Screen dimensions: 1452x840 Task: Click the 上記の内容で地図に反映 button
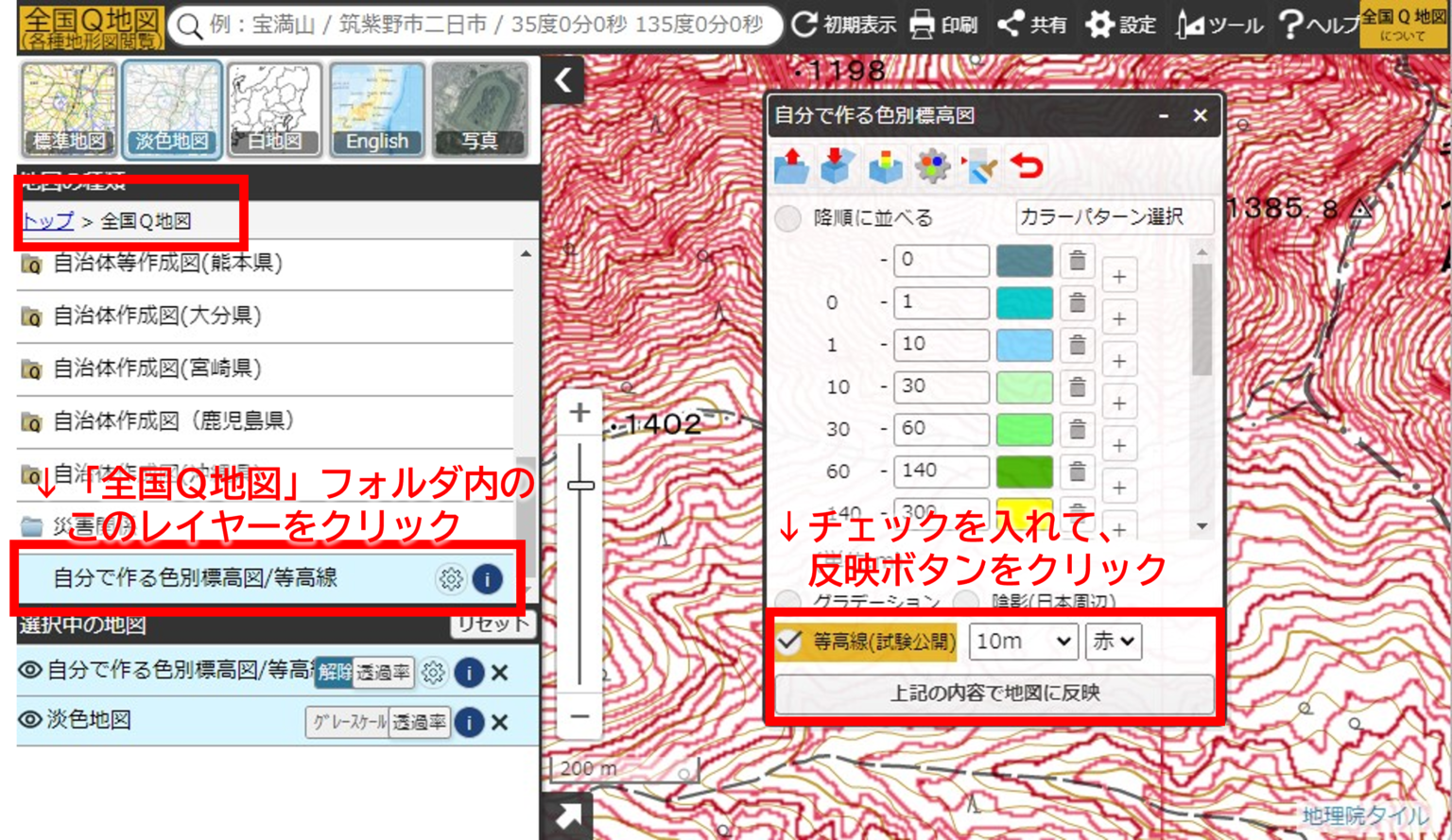pyautogui.click(x=997, y=694)
